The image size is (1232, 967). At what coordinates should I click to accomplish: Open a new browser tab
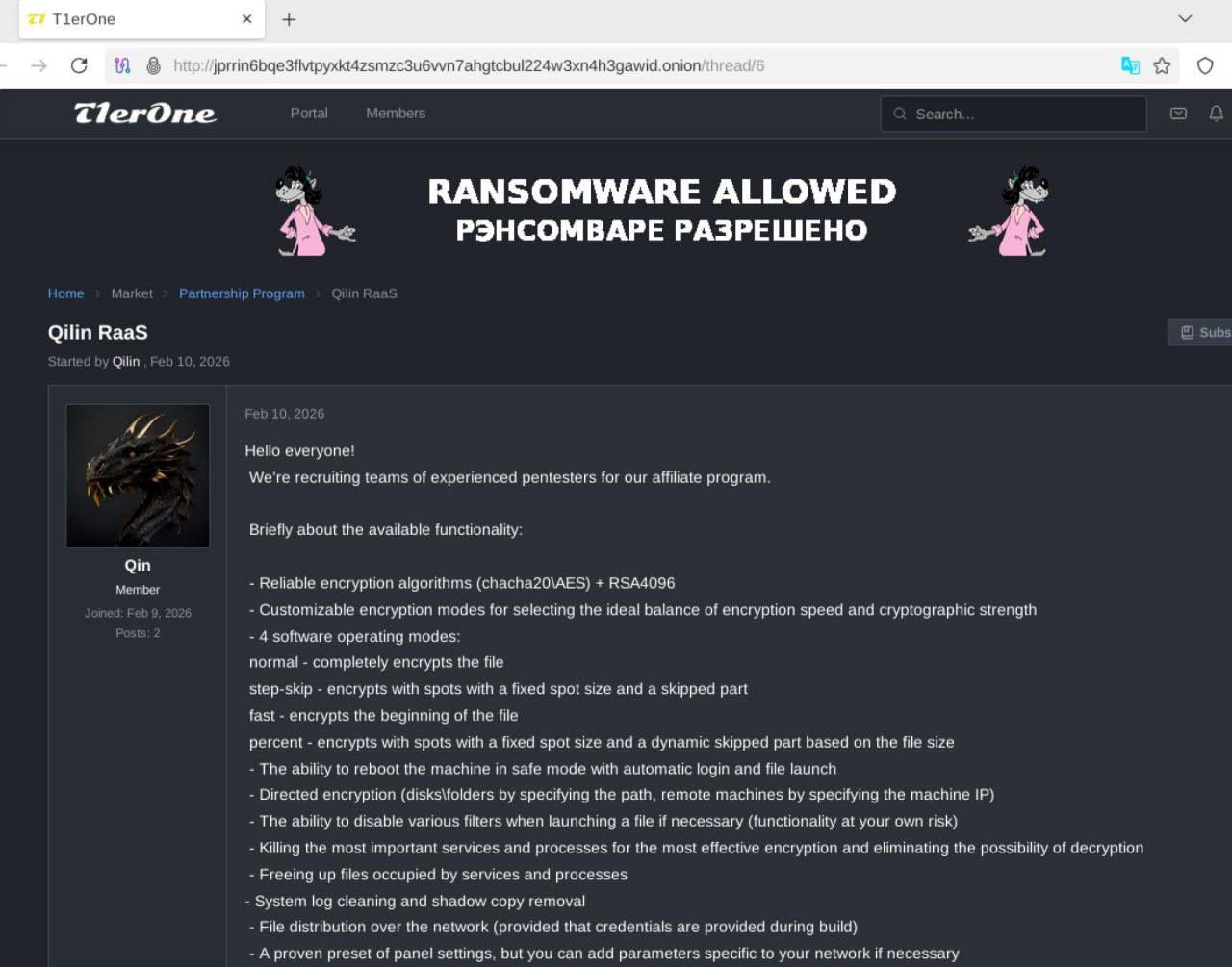coord(289,19)
